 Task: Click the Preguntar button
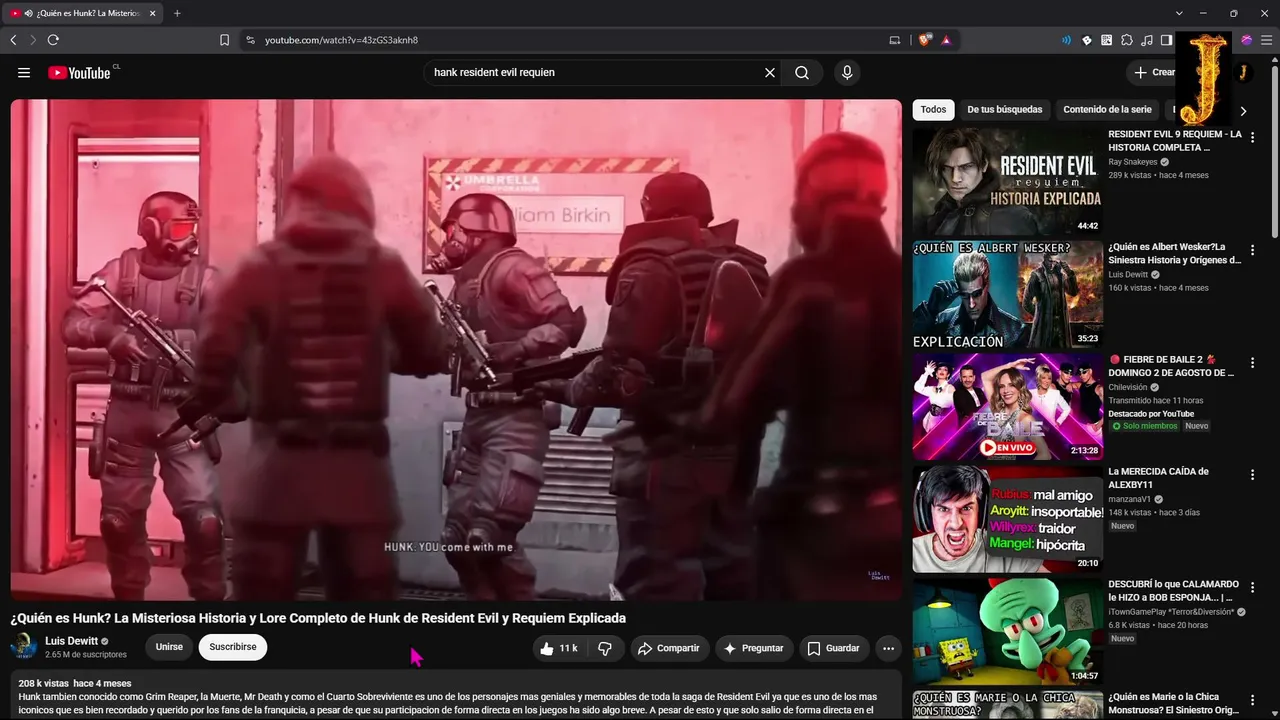pyautogui.click(x=755, y=648)
